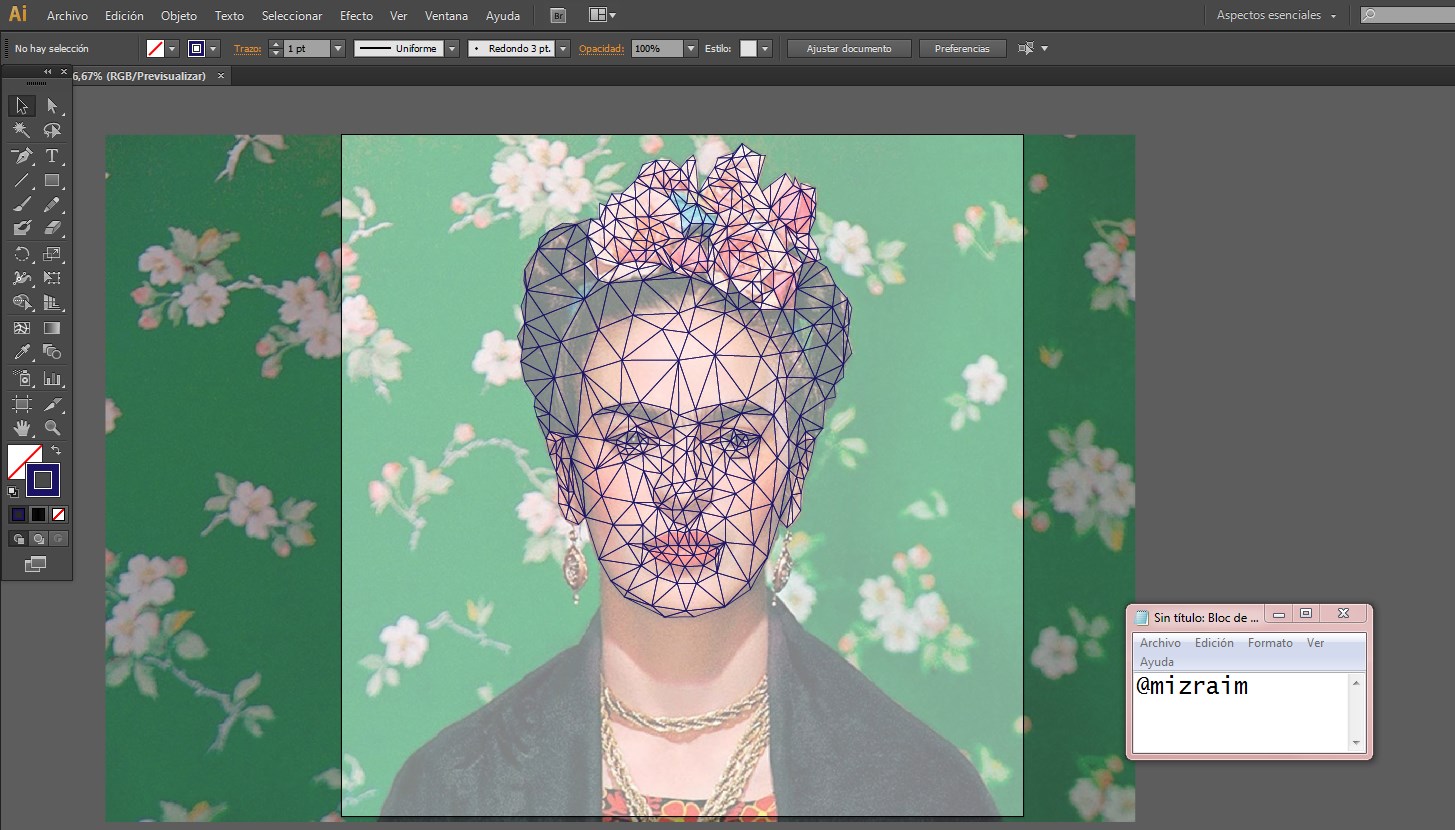Set paint to None with red-slash button
1455x830 pixels.
(x=58, y=514)
